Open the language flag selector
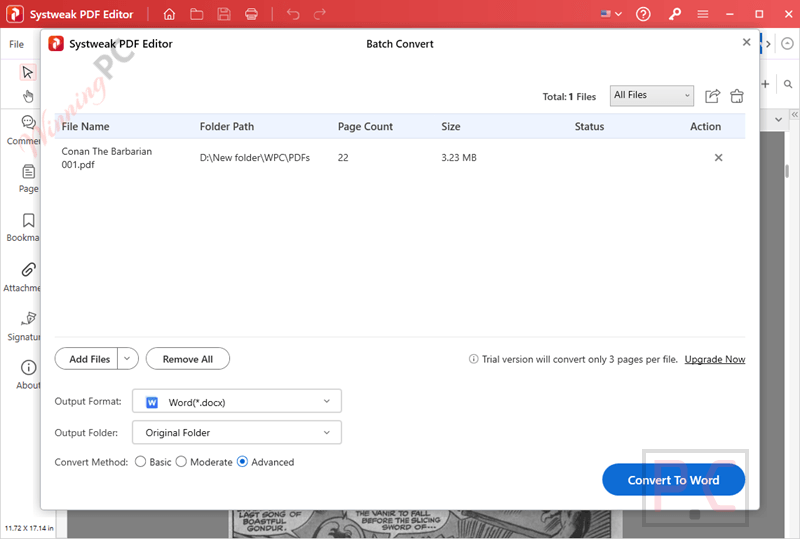 [611, 14]
